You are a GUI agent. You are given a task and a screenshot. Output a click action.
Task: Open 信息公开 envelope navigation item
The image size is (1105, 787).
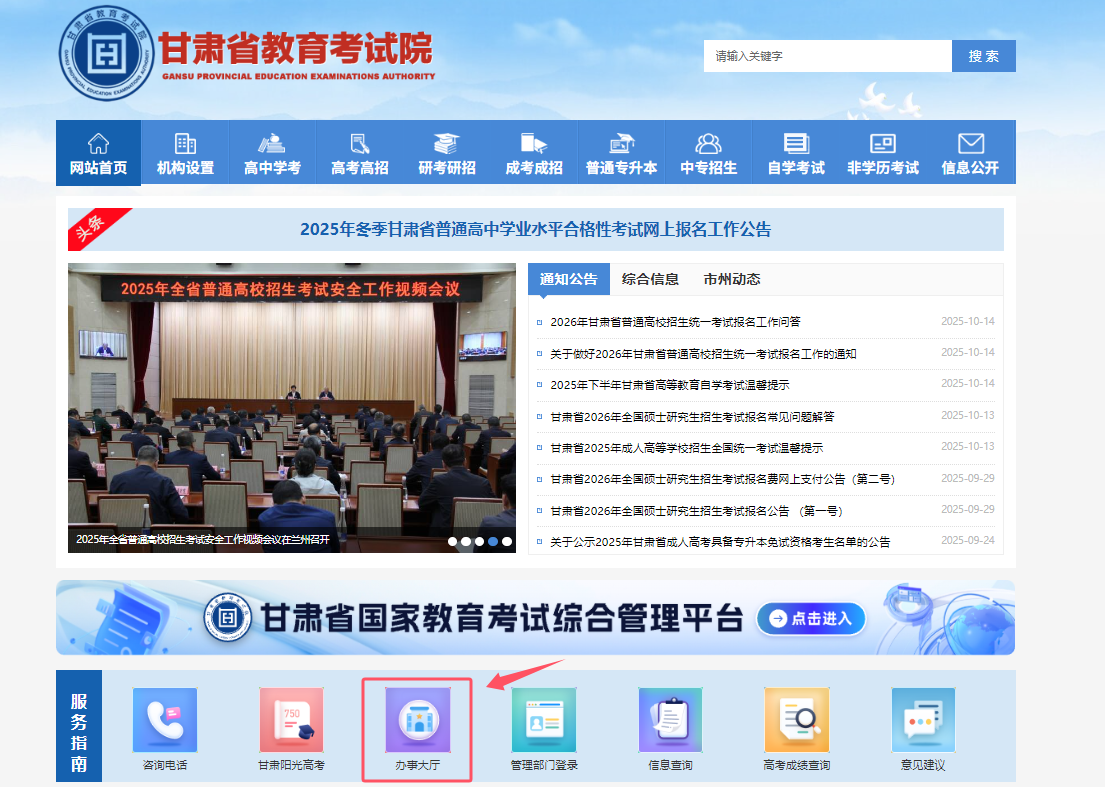970,153
